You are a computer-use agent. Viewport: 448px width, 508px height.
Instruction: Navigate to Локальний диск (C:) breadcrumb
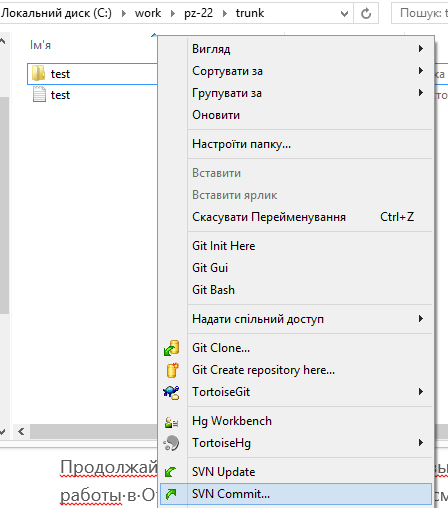point(56,13)
